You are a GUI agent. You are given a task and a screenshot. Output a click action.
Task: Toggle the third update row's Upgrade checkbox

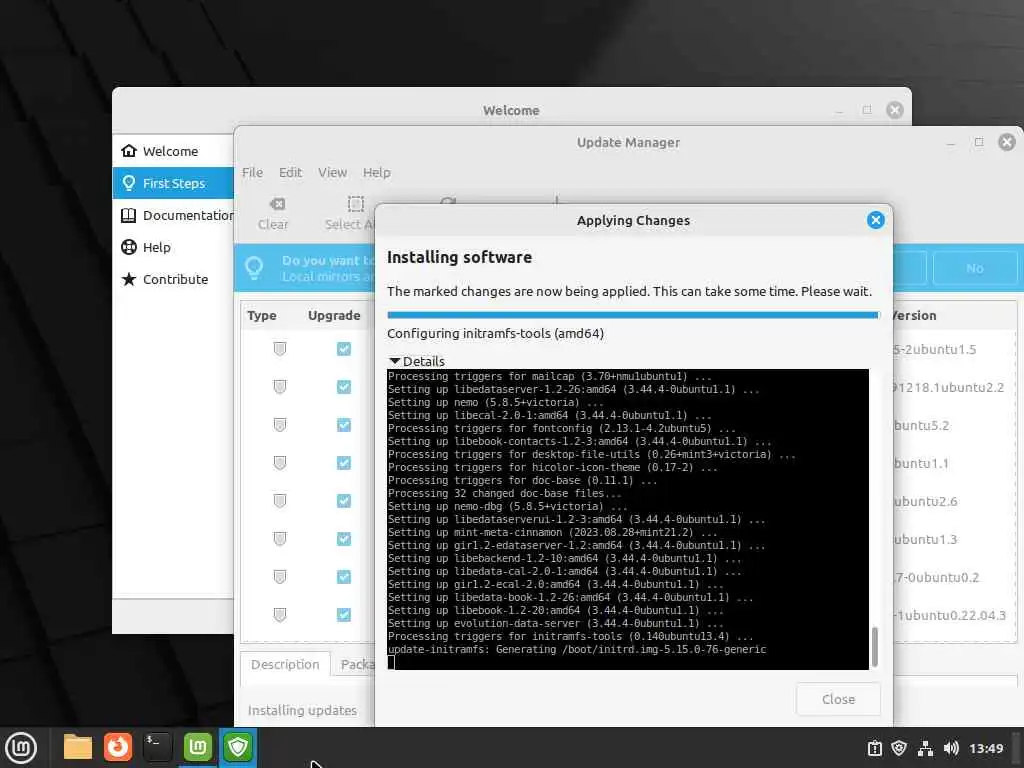click(344, 424)
